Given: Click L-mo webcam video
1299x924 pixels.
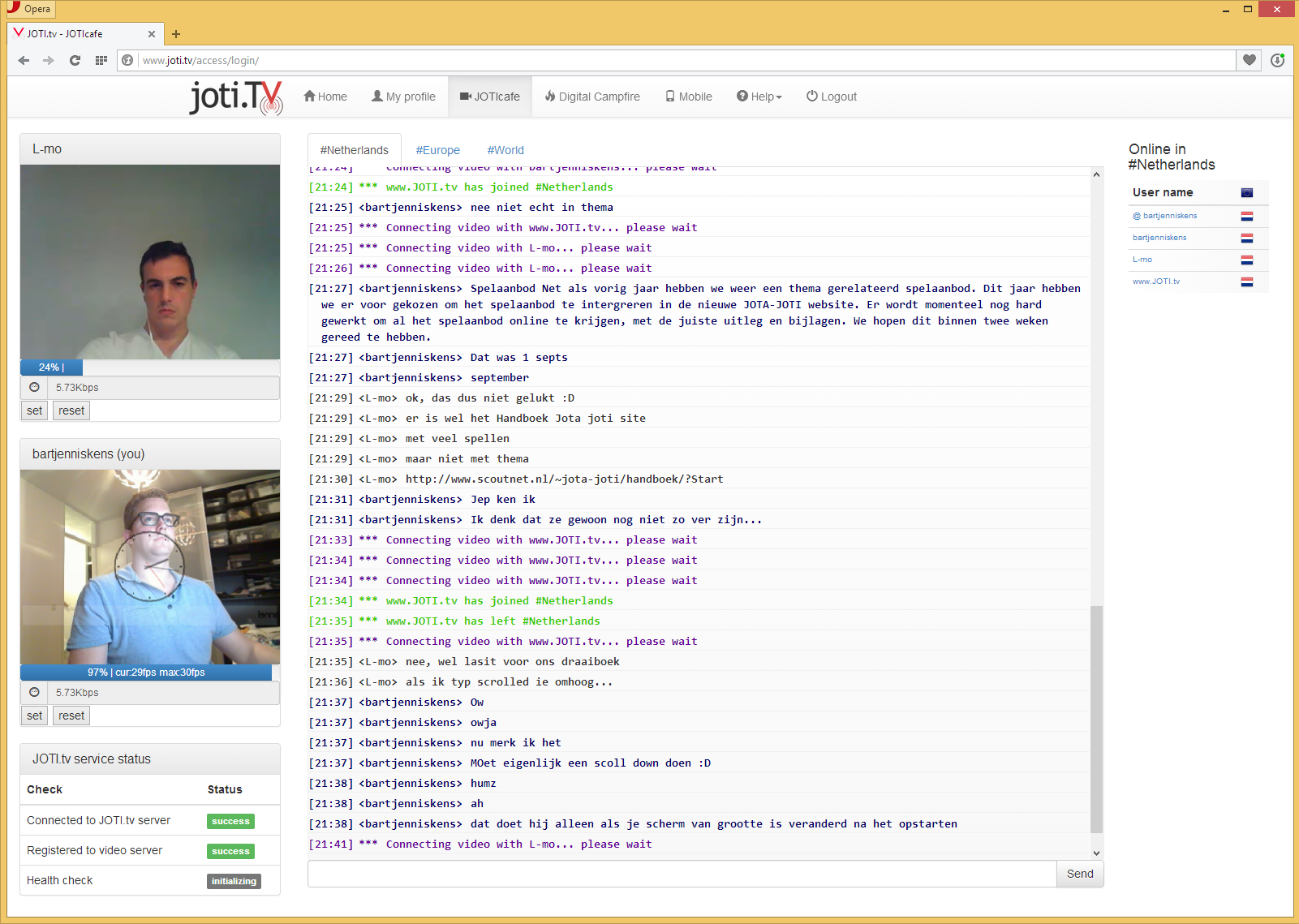Looking at the screenshot, I should 150,262.
